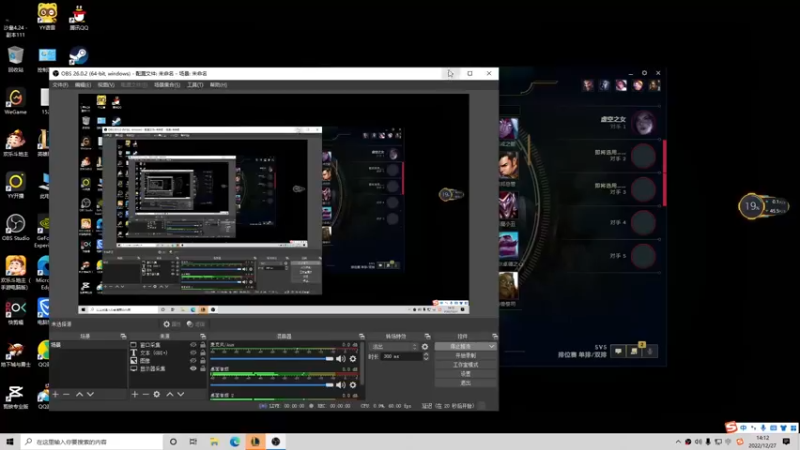Viewport: 800px width, 450px height.
Task: Open the 淡出 transition dropdown
Action: [x=393, y=346]
